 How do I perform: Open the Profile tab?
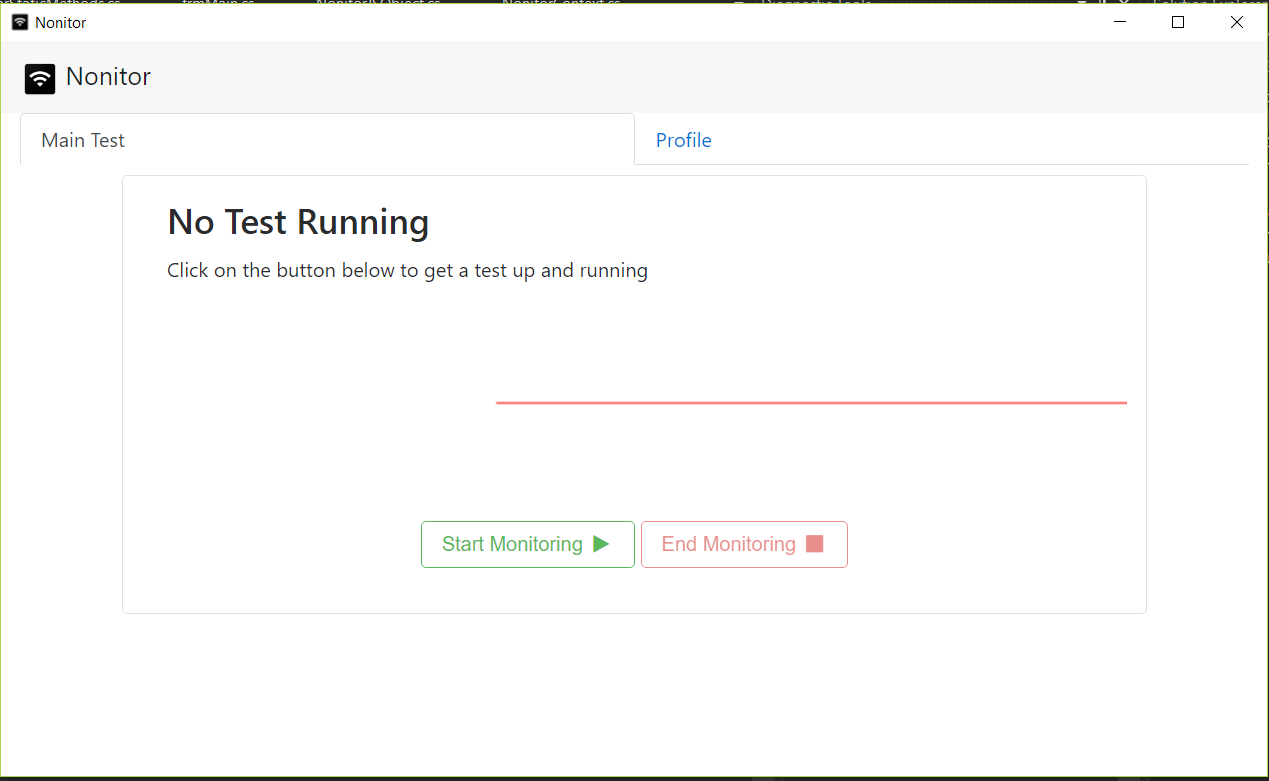pos(683,140)
